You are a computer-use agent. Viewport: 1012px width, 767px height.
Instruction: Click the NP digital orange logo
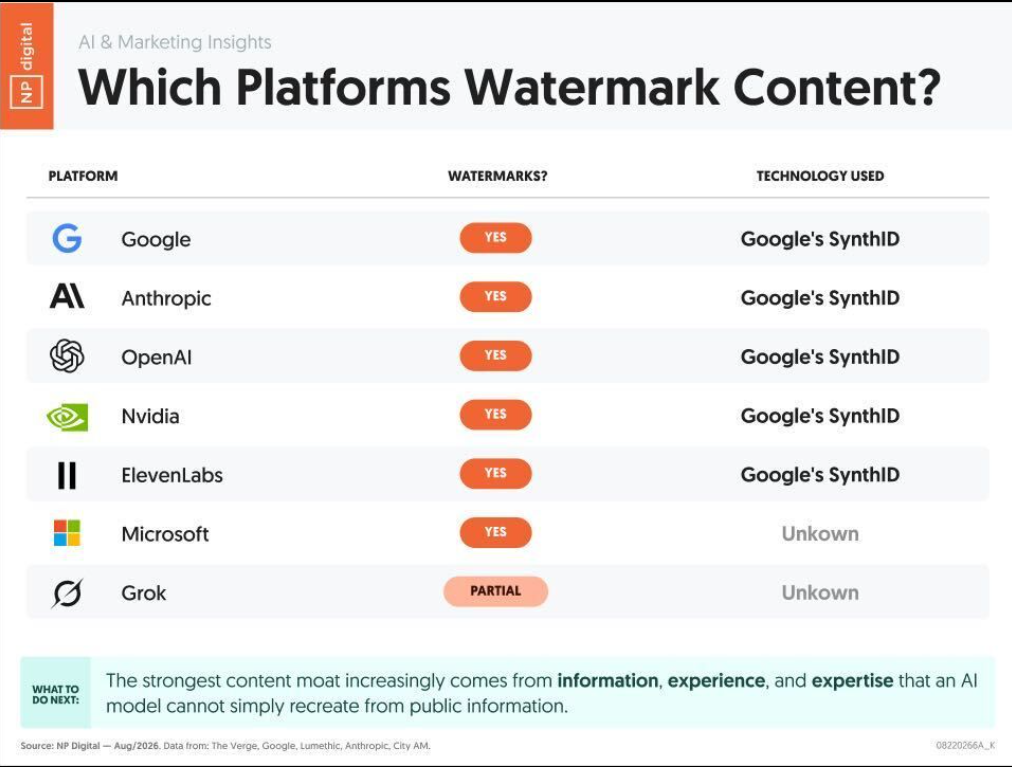[26, 65]
